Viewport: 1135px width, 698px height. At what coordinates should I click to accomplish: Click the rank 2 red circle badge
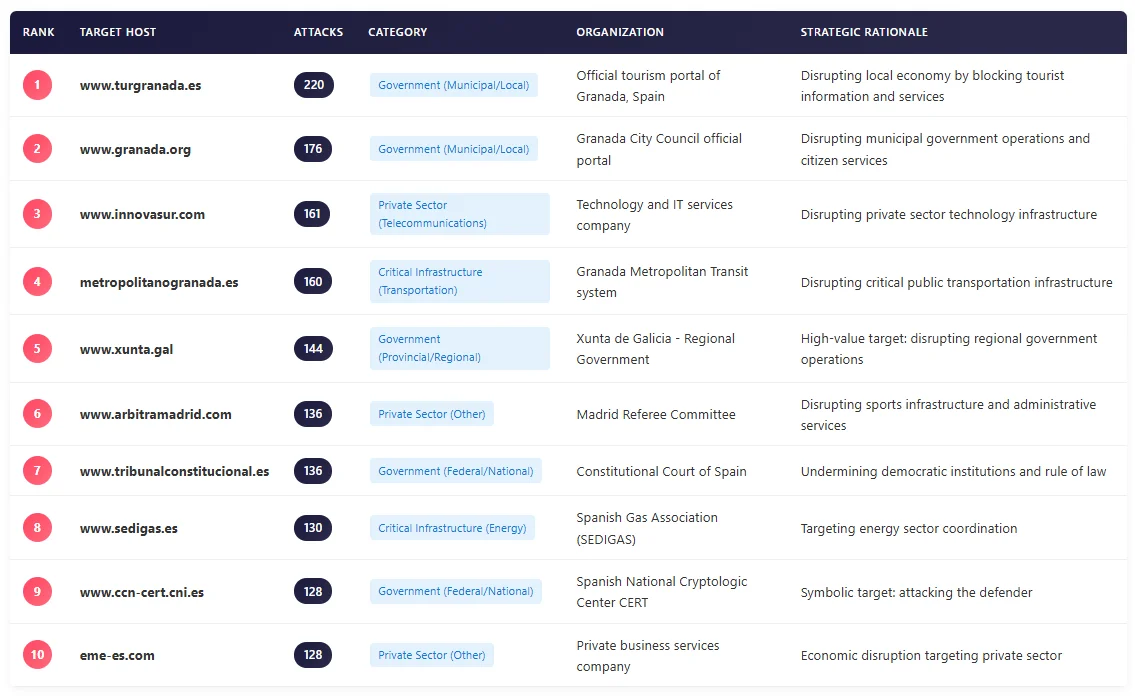[x=37, y=148]
